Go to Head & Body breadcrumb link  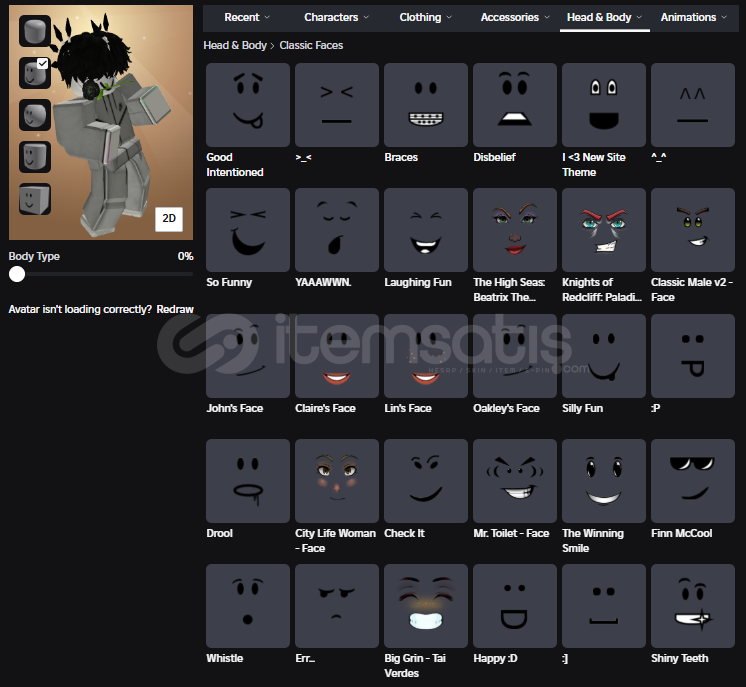tap(235, 46)
